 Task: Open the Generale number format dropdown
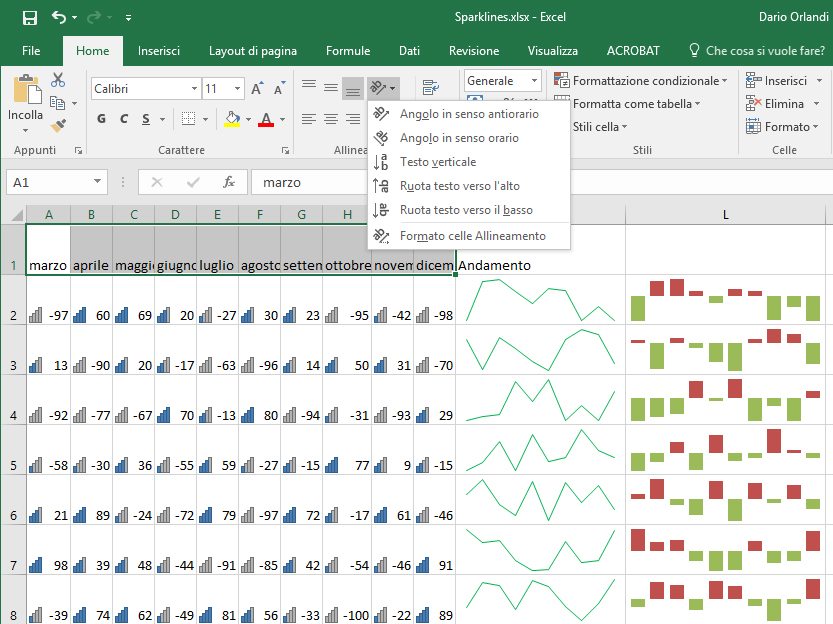coord(502,81)
